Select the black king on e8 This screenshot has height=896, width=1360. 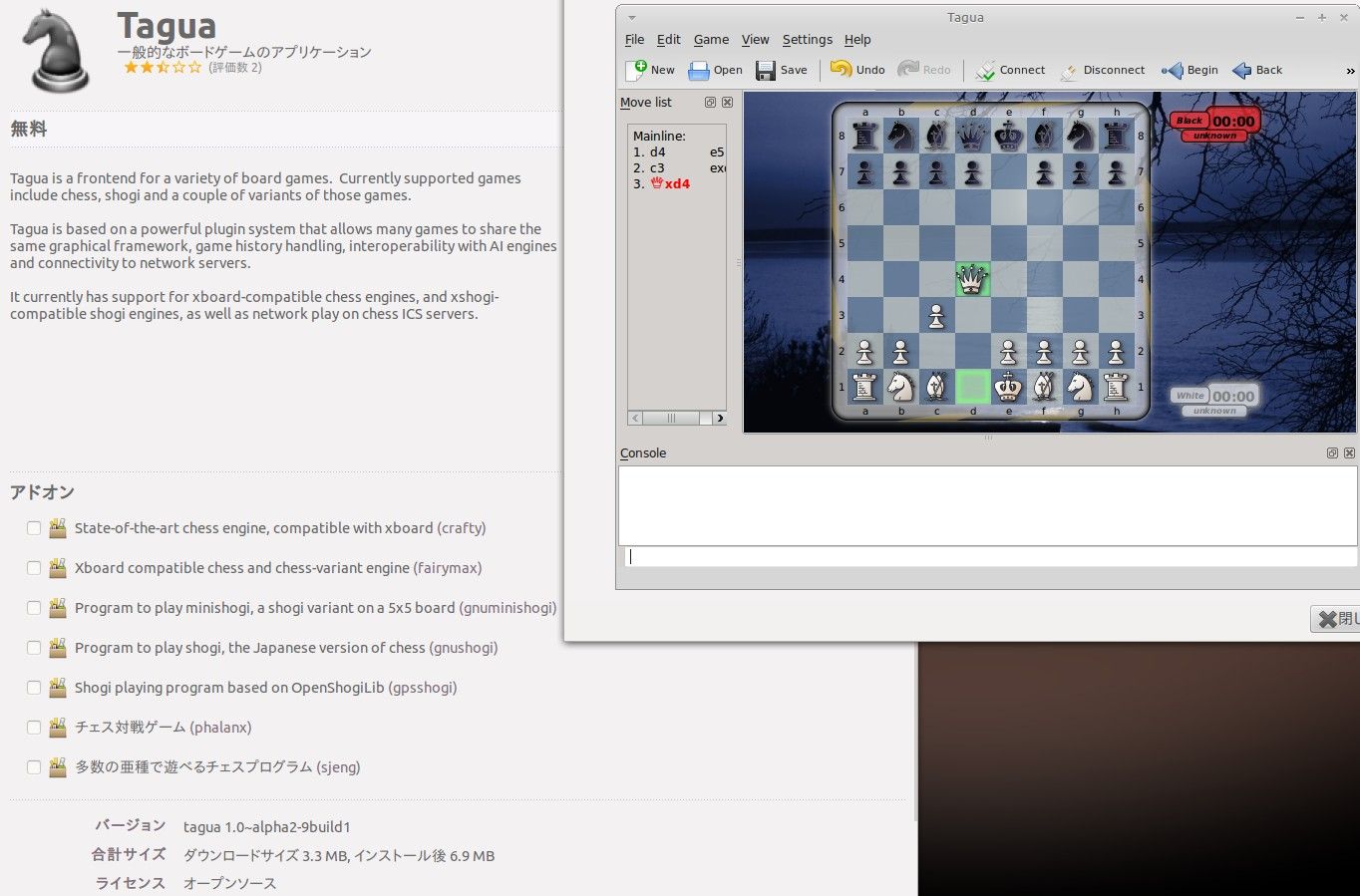click(1008, 136)
